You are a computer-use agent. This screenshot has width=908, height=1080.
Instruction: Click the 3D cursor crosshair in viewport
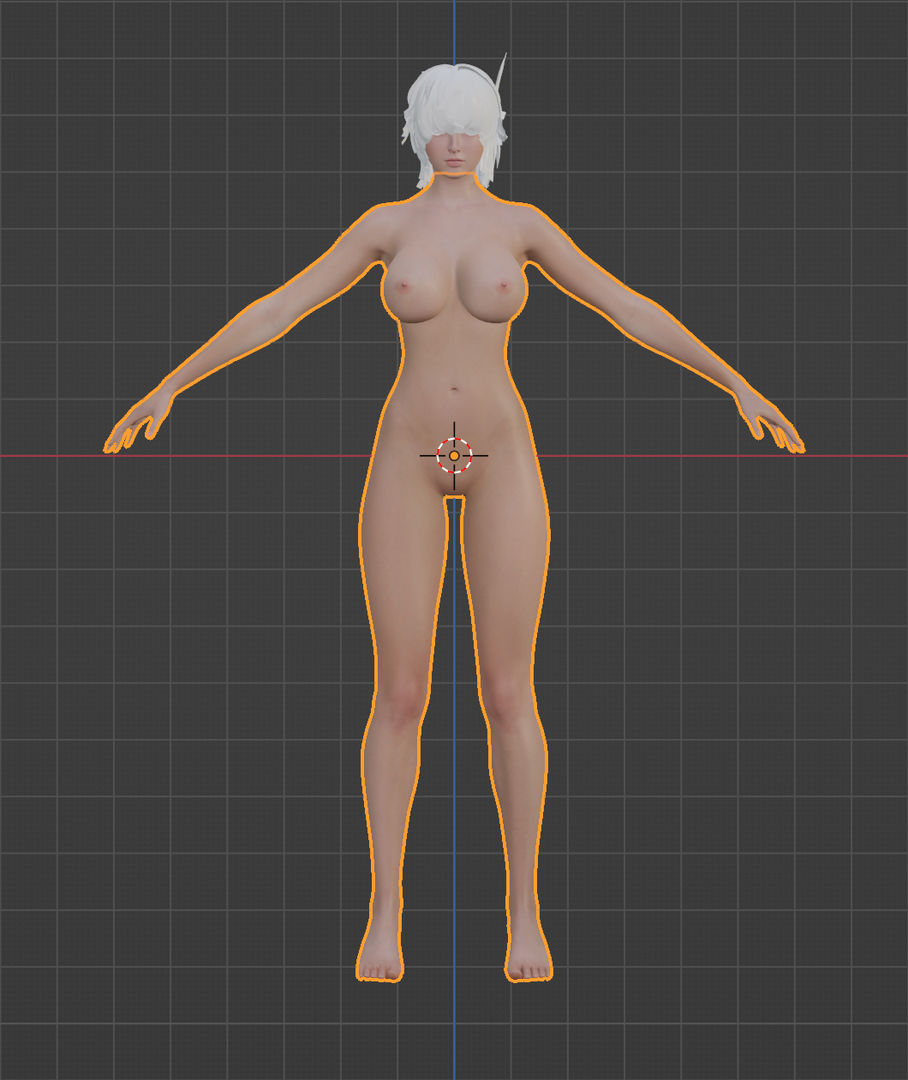(454, 455)
